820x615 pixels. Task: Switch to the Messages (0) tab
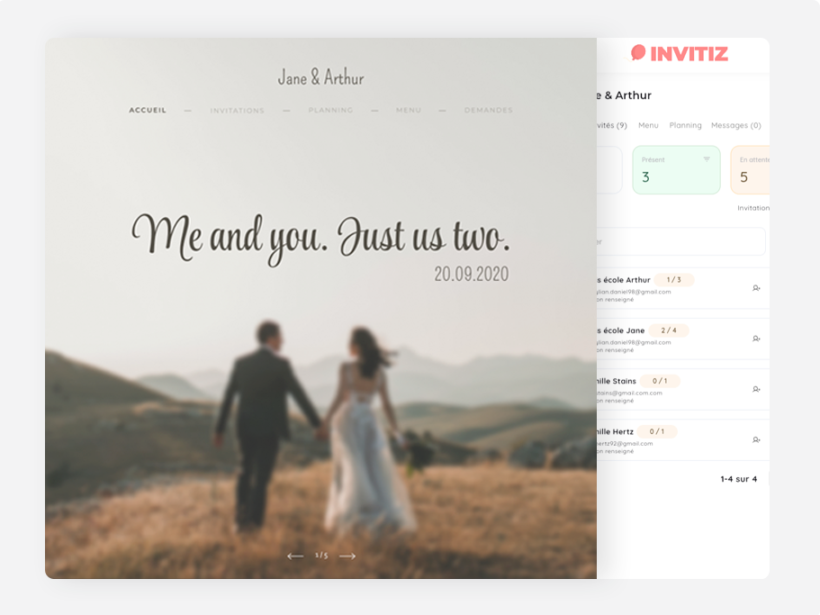736,126
